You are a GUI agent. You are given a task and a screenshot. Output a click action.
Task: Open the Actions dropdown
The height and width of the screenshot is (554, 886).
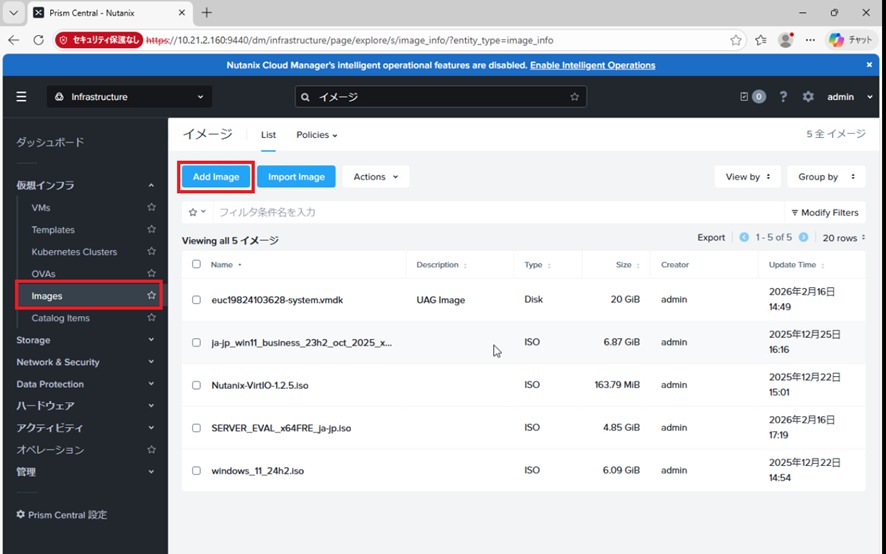[376, 176]
